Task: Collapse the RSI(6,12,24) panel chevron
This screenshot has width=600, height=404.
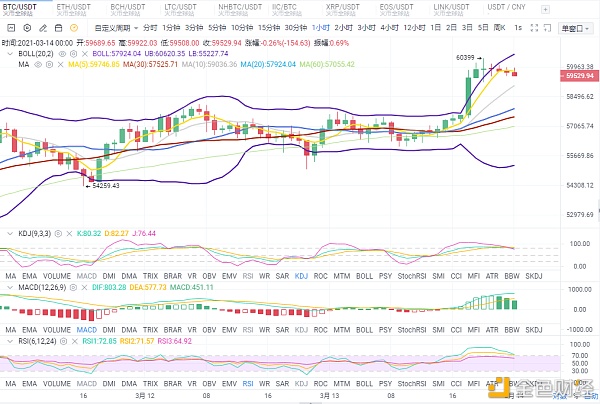Action: point(10,341)
